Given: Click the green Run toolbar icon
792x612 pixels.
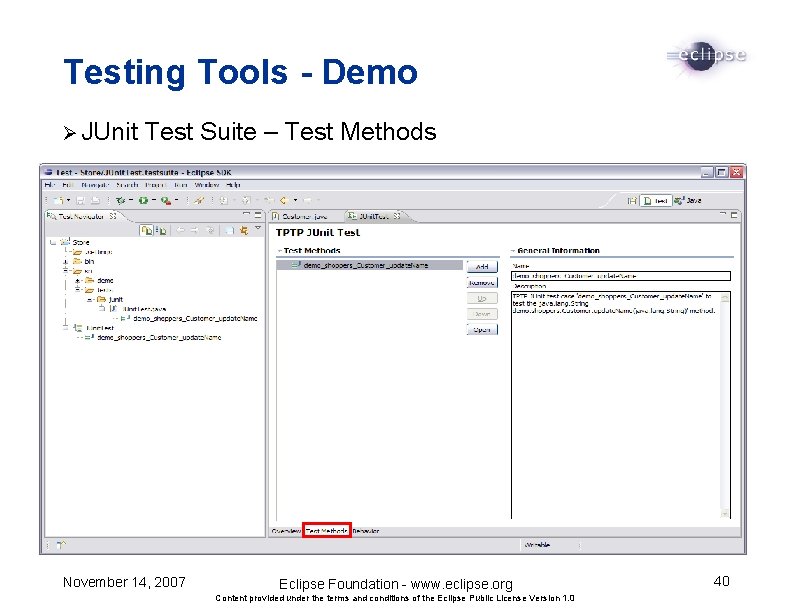Looking at the screenshot, I should pyautogui.click(x=143, y=200).
